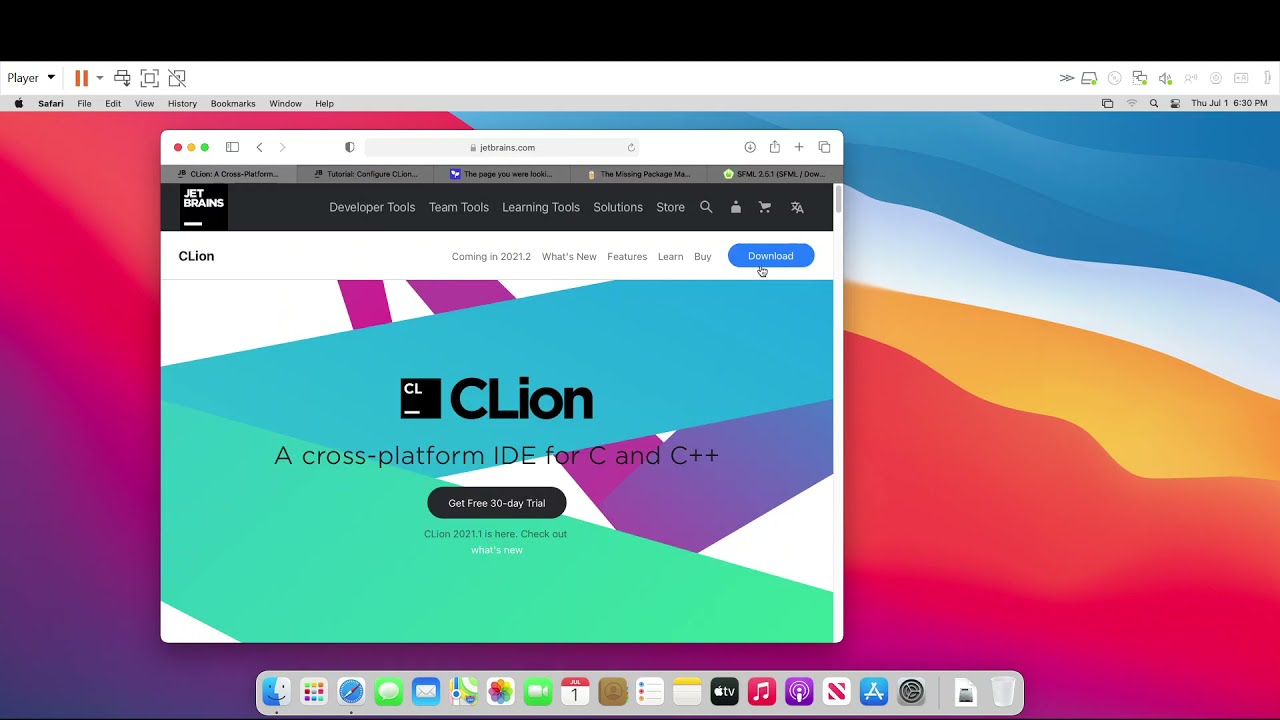This screenshot has width=1280, height=720.
Task: Switch to Tutorial: Configure CLion tab
Action: coord(365,174)
